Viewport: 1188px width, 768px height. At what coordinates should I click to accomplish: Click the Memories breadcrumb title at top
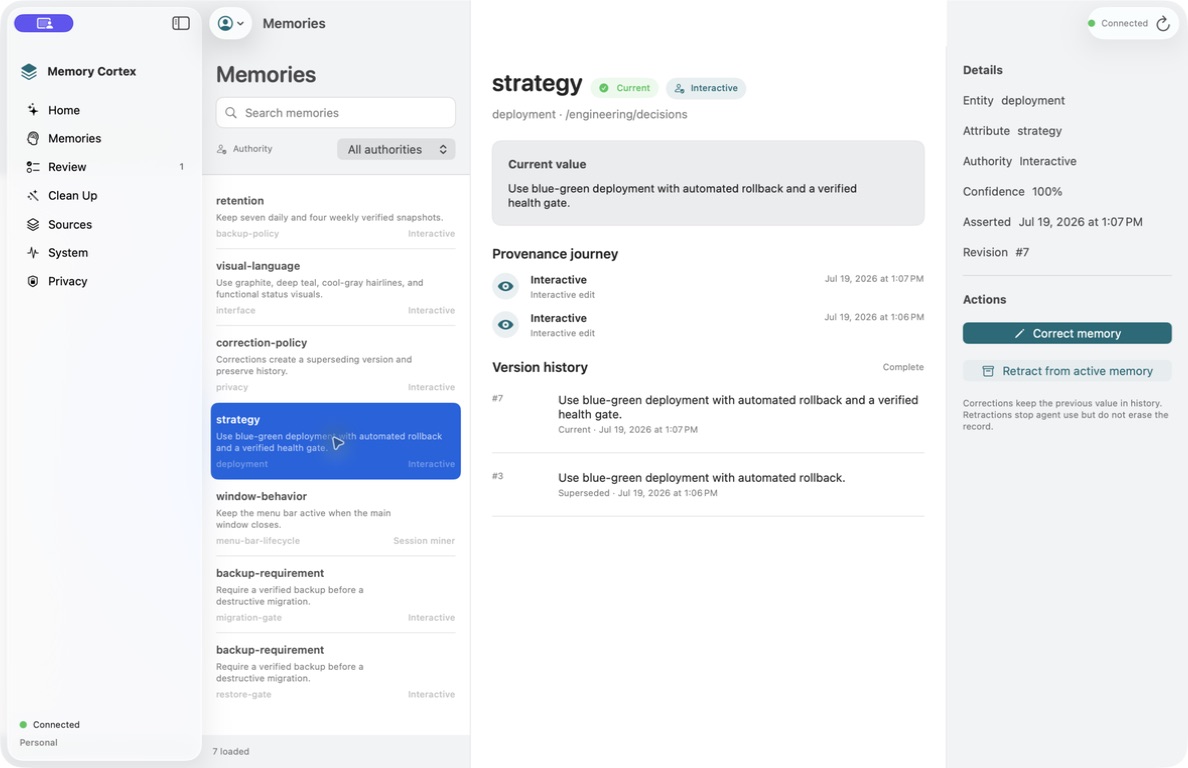coord(294,23)
